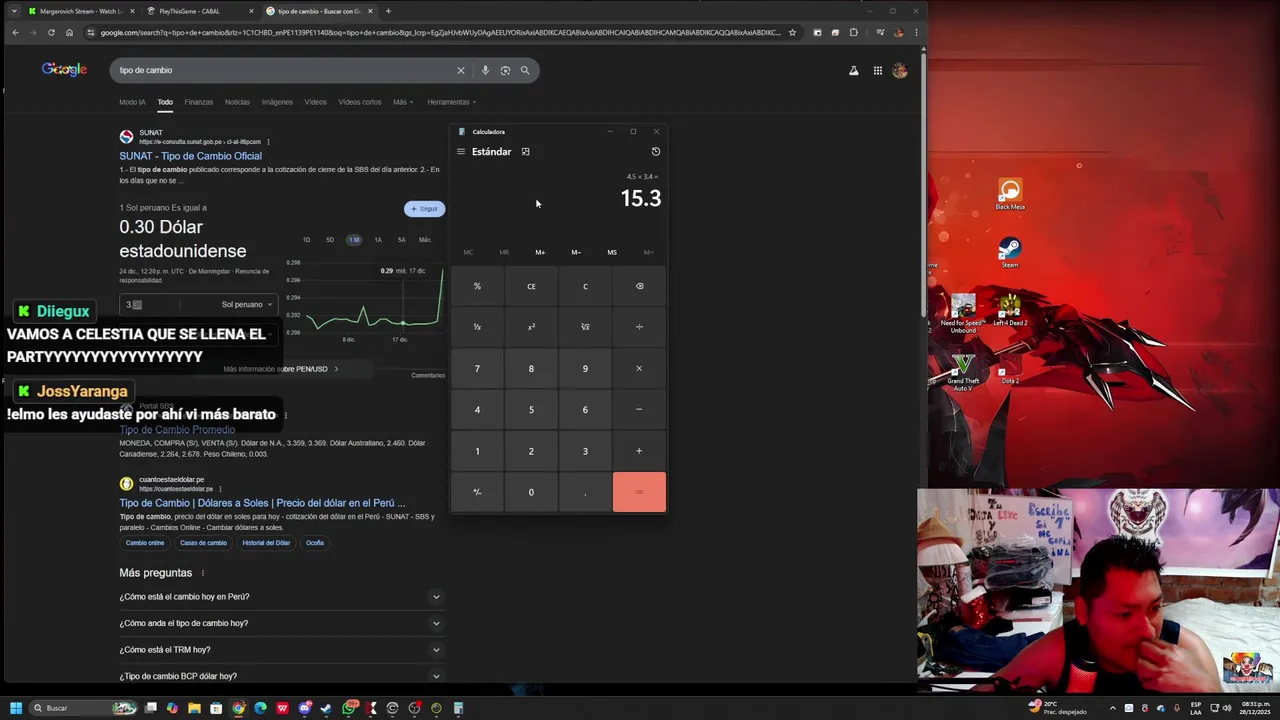Open the Google Search Labs flask icon
This screenshot has width=1280, height=720.
coord(854,70)
